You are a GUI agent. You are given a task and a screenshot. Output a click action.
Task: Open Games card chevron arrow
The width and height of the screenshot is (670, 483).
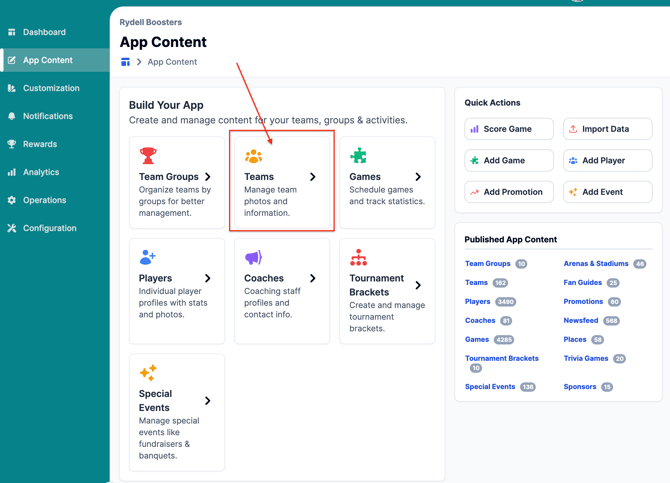(x=418, y=177)
